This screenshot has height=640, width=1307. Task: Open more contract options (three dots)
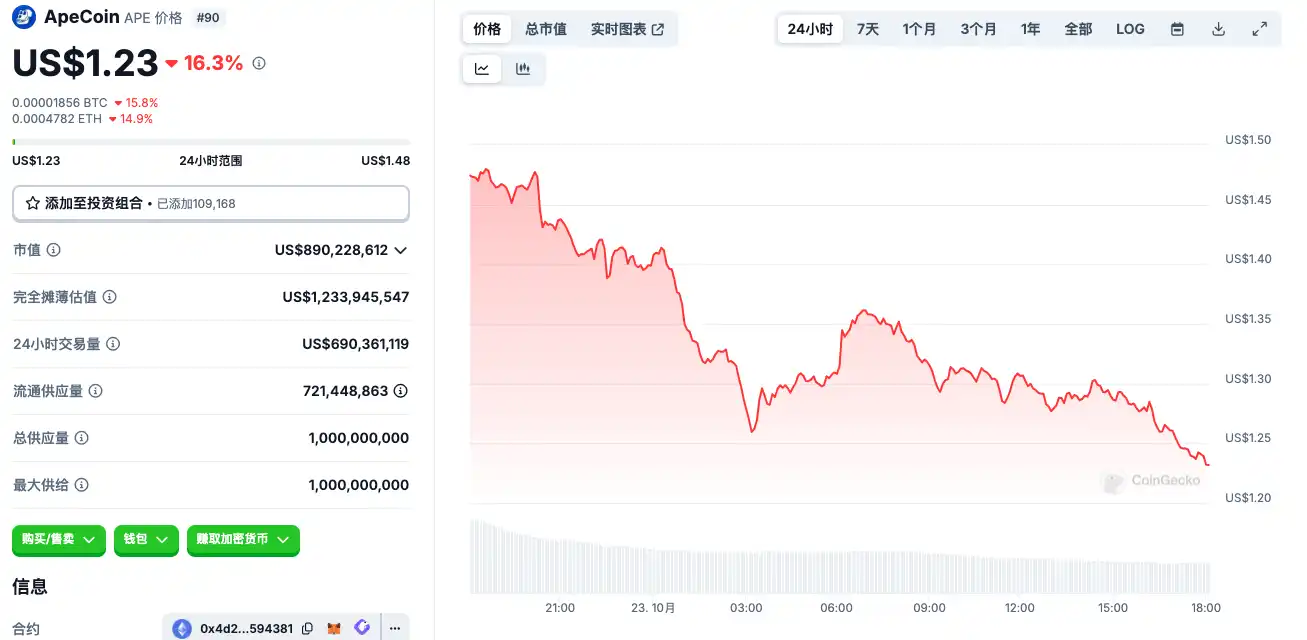(395, 628)
